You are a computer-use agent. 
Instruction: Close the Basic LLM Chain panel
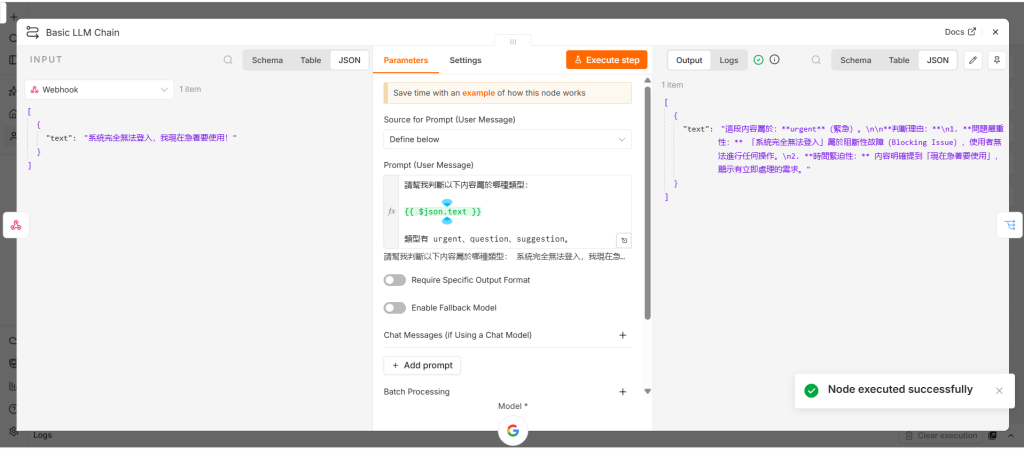995,32
